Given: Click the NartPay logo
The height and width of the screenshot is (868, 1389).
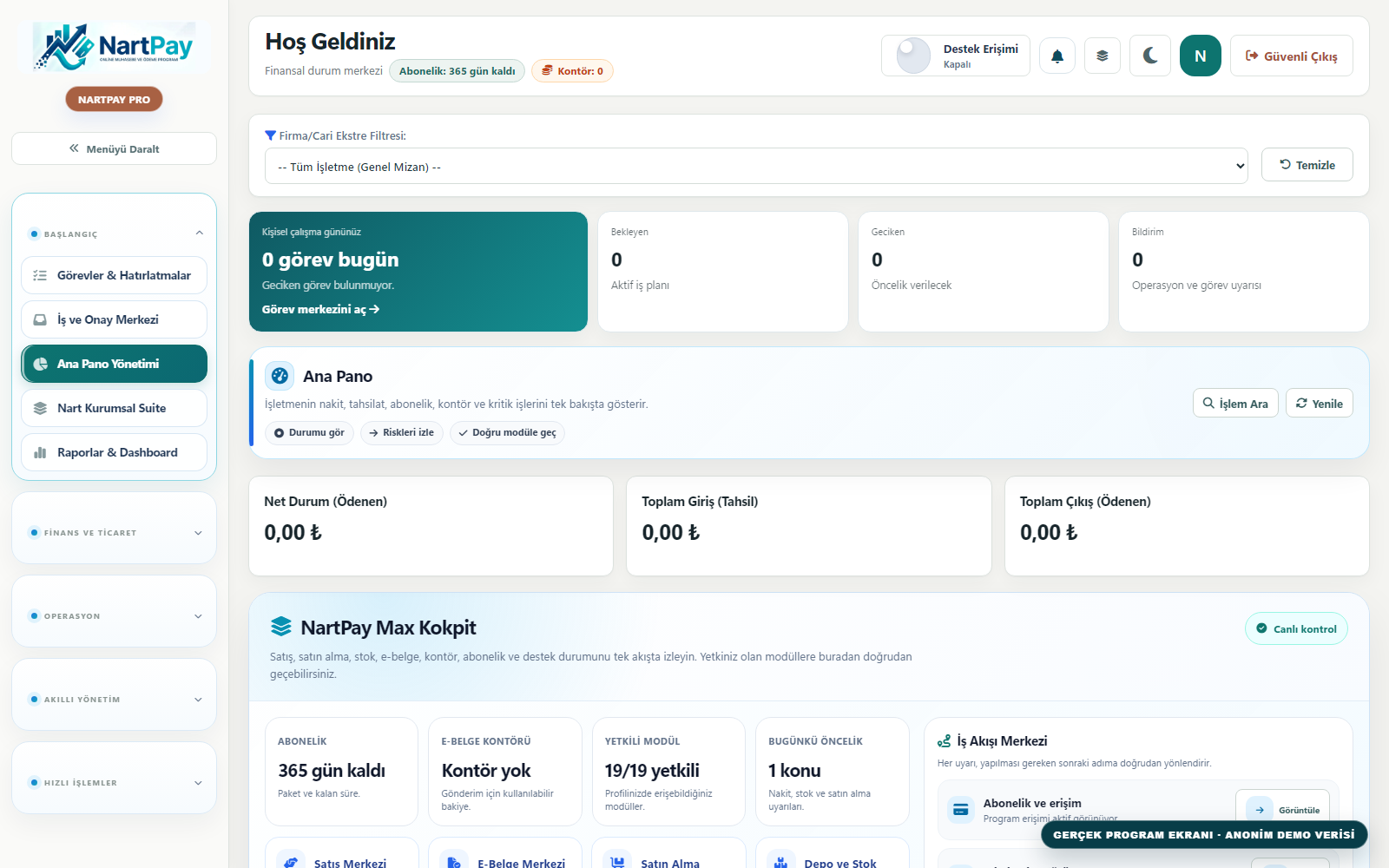Looking at the screenshot, I should 114,47.
